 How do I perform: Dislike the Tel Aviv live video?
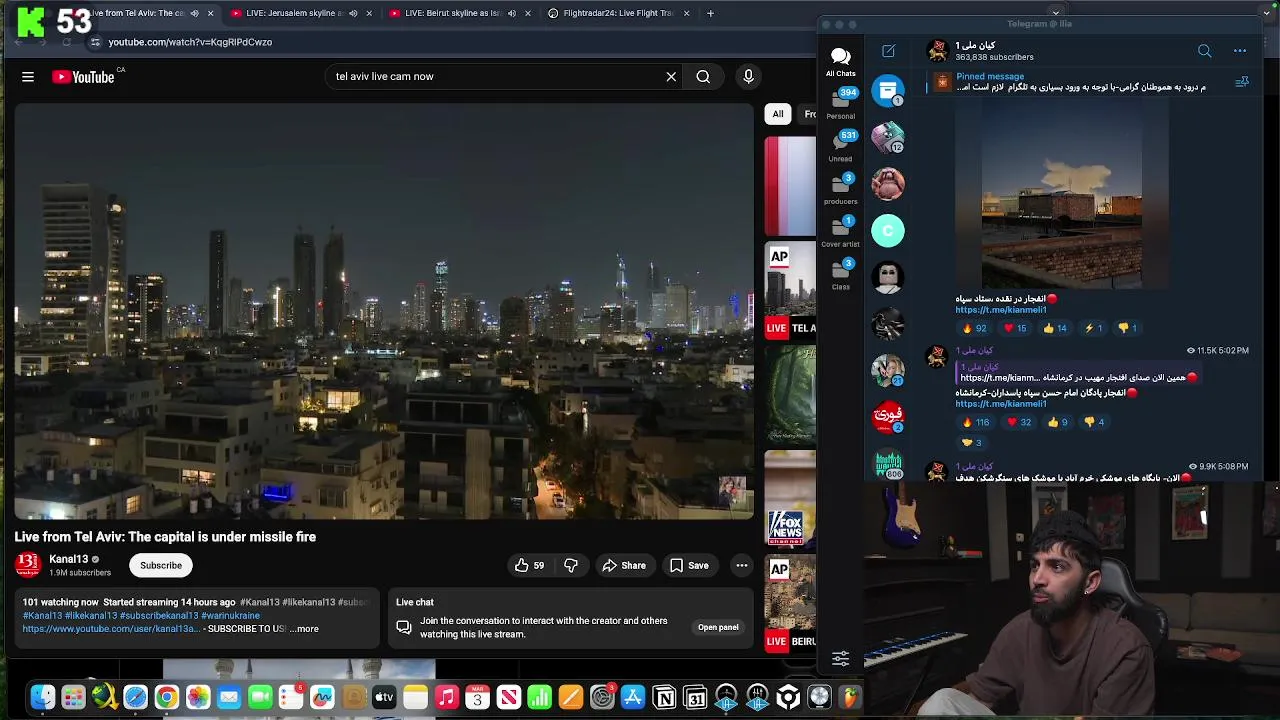tap(571, 566)
